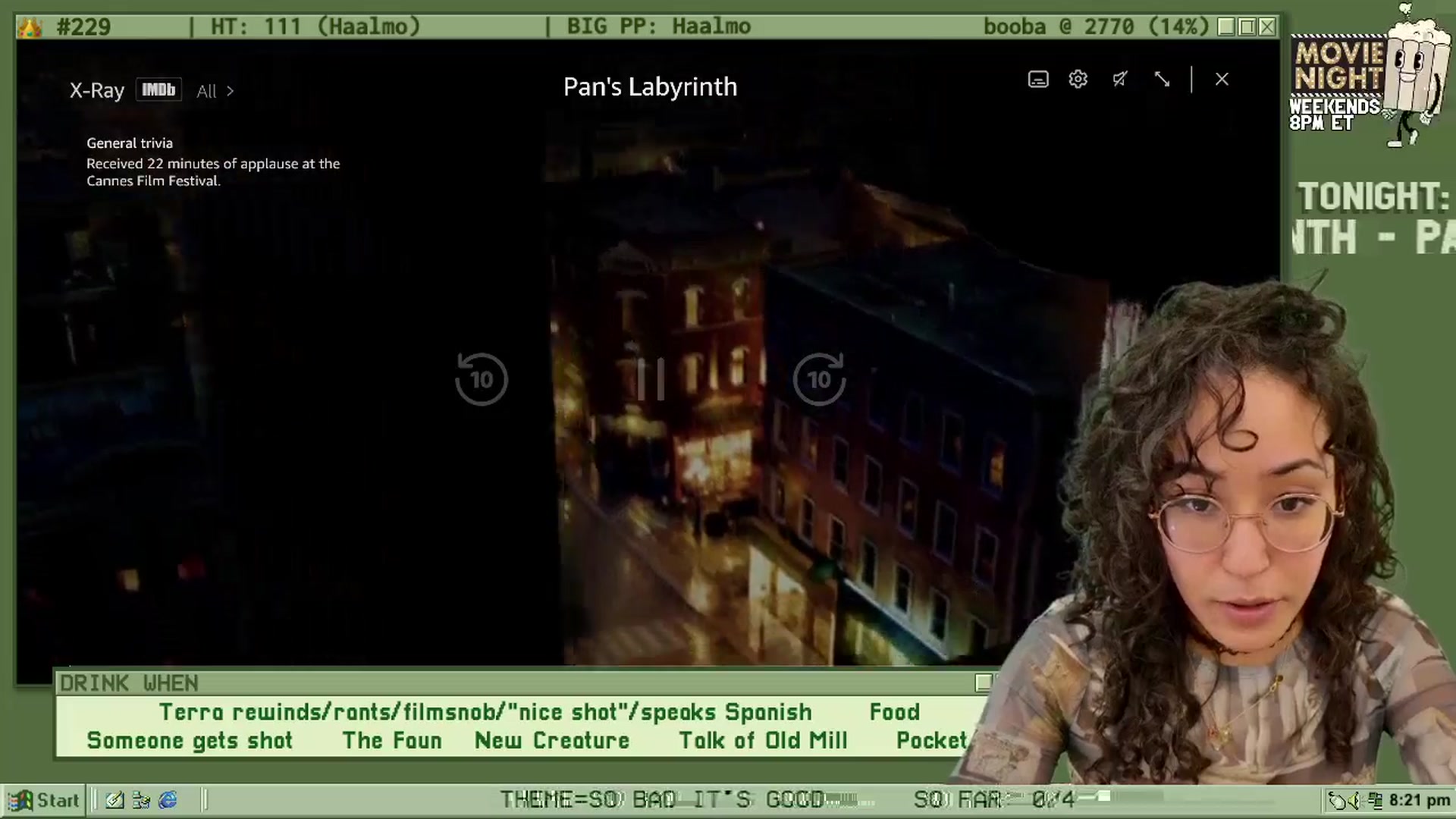The image size is (1456, 819).
Task: Skip forward 10 seconds
Action: (x=819, y=379)
